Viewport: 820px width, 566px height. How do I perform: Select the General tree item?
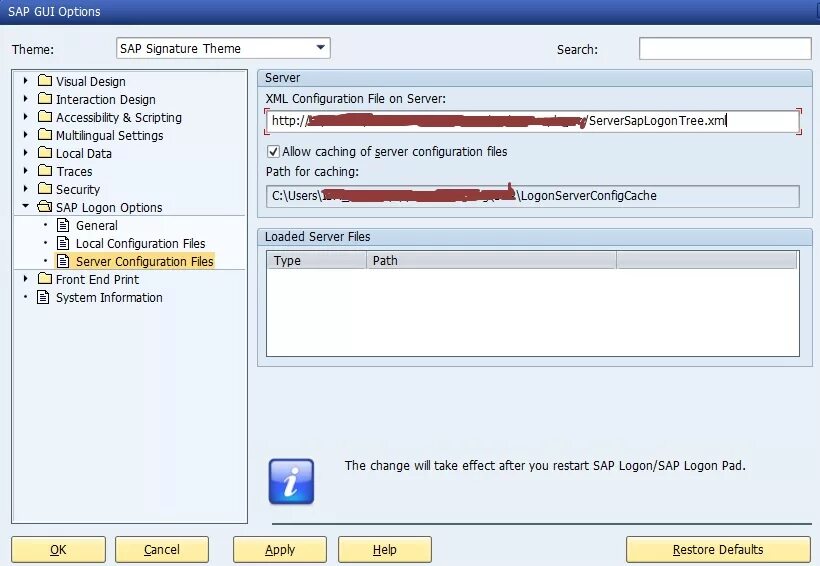coord(97,225)
